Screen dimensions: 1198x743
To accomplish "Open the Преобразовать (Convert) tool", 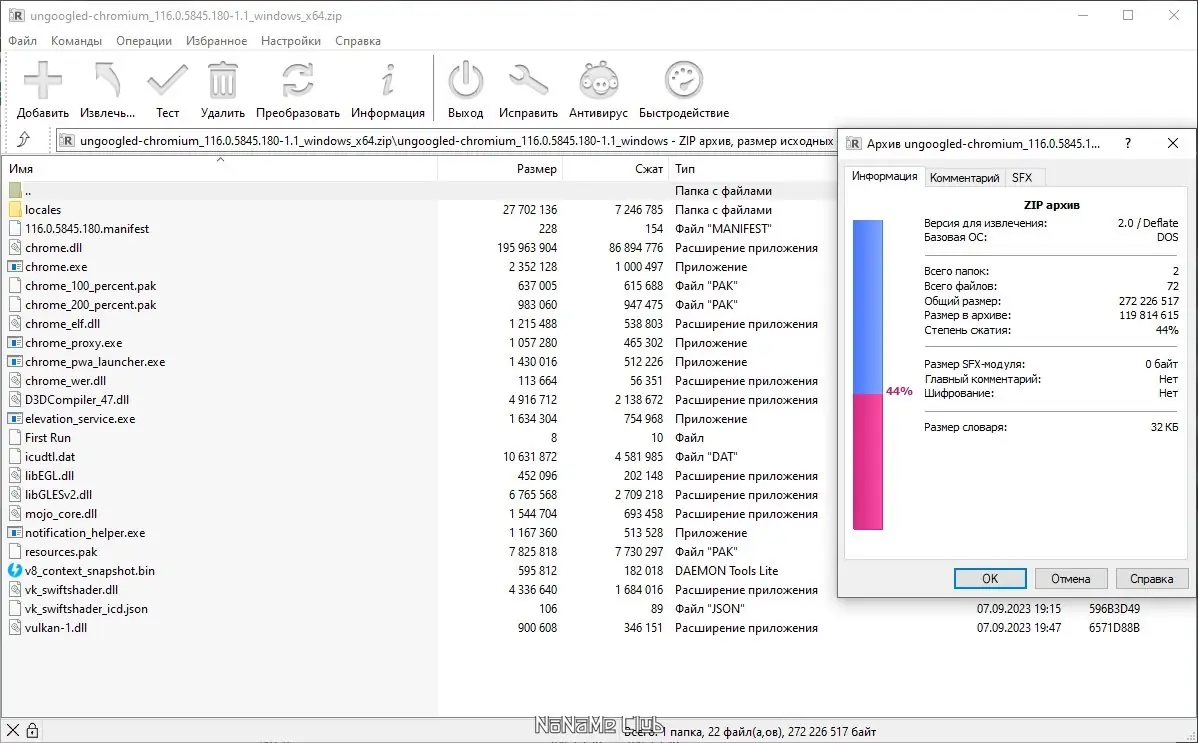I will click(x=296, y=85).
